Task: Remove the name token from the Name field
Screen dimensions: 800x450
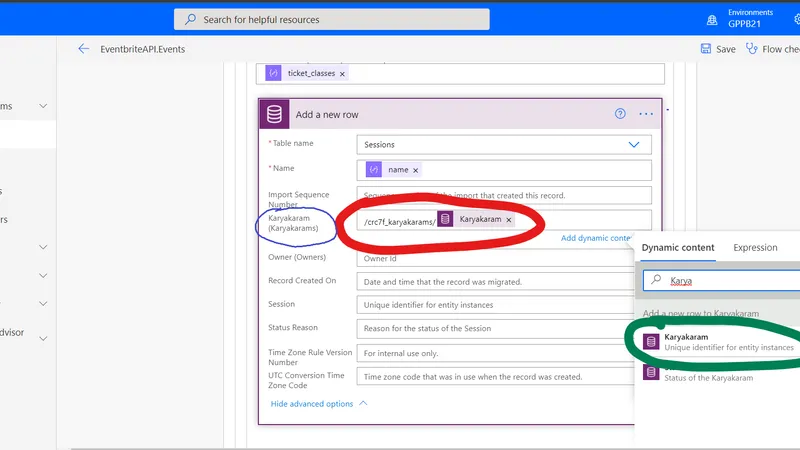Action: [415, 170]
